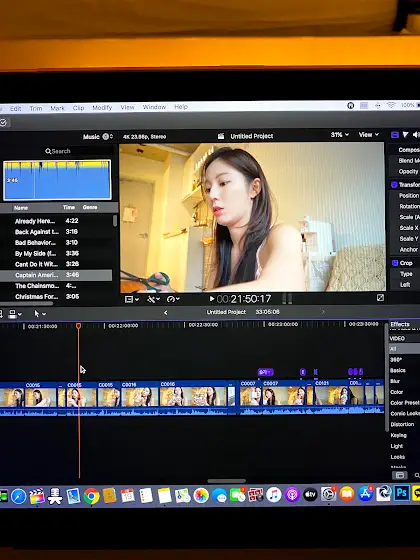
Task: Toggle the Crop effect checkbox
Action: pos(395,263)
